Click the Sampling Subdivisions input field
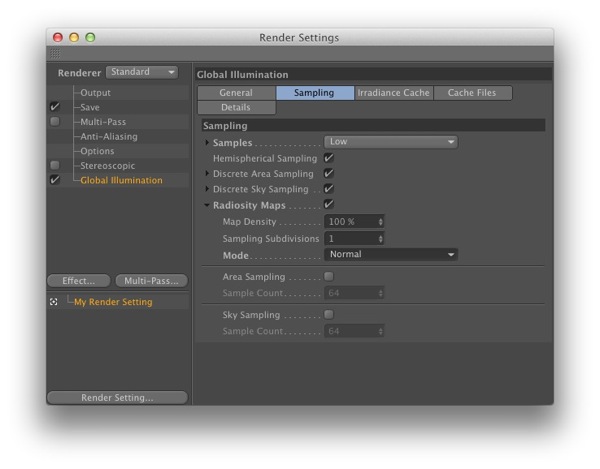This screenshot has width=600, height=469. [x=350, y=239]
